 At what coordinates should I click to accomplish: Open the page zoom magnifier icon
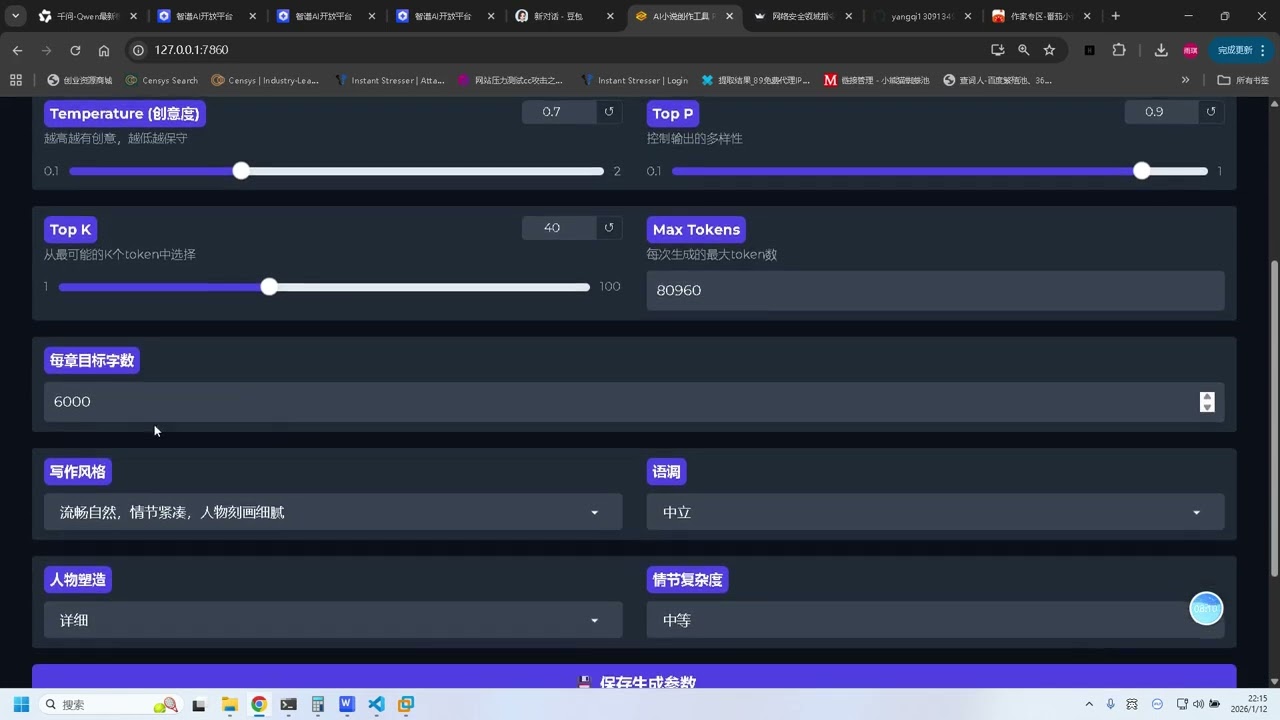pos(1023,50)
